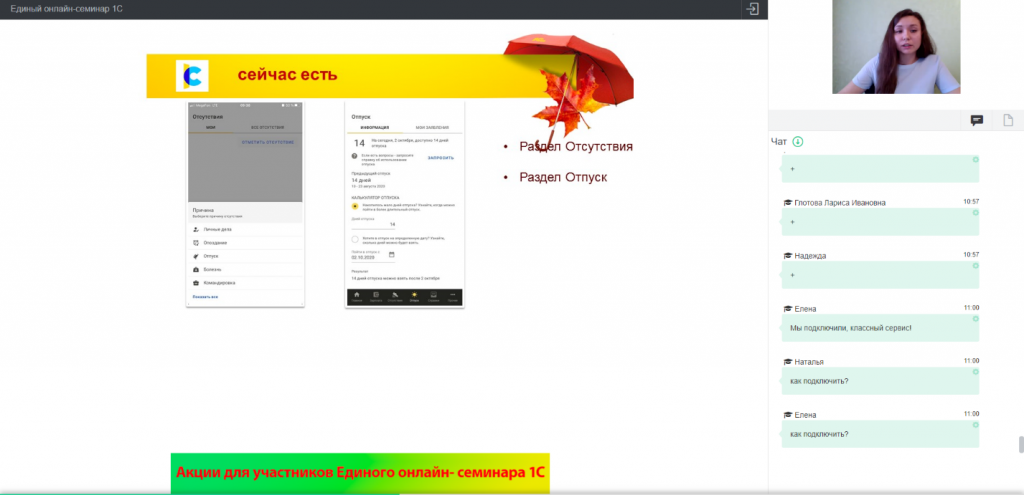
Task: Open the 'Мои заявления' tab in Отпуск
Action: tap(432, 128)
